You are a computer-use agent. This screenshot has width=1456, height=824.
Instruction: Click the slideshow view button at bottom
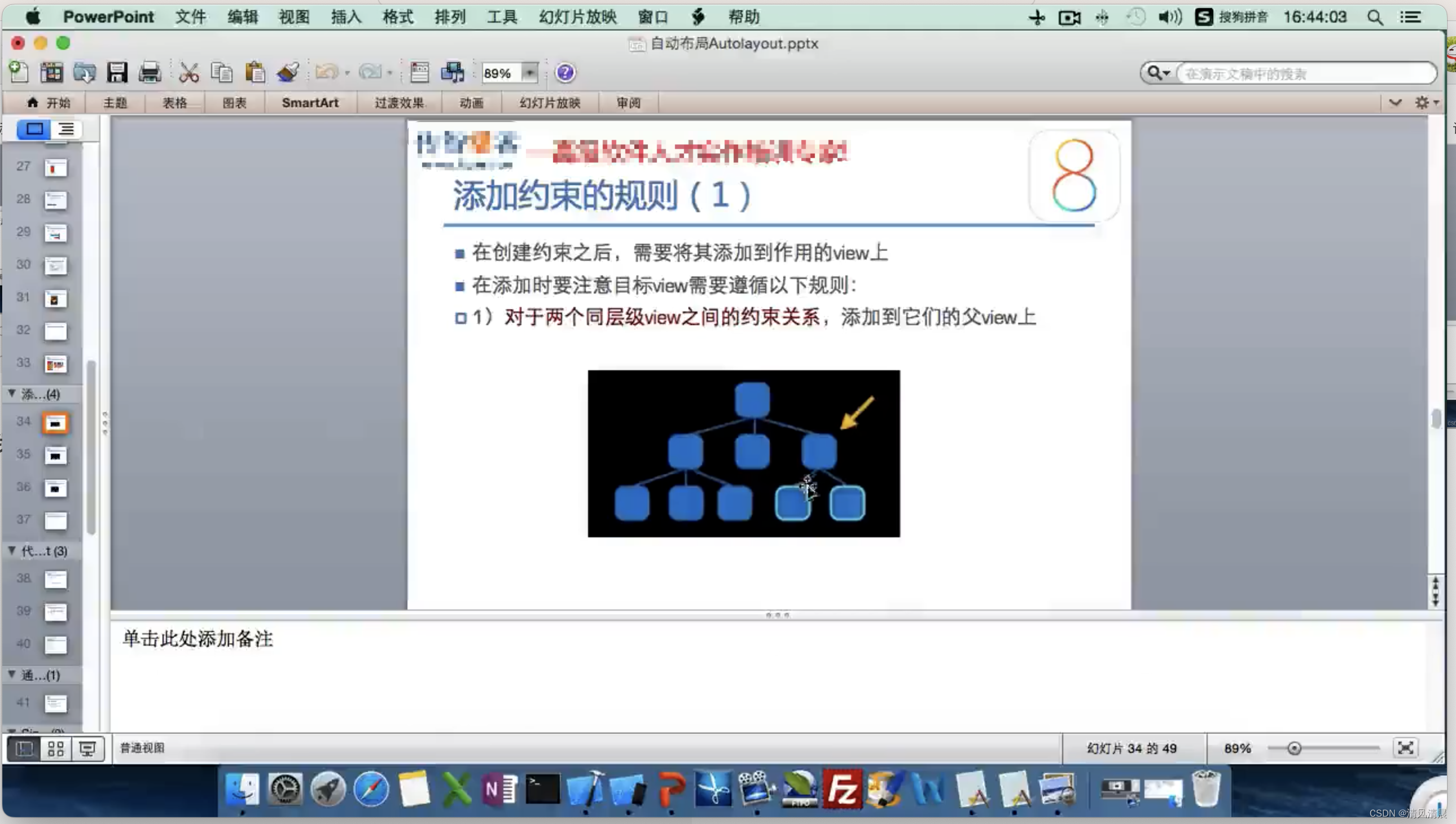[87, 749]
